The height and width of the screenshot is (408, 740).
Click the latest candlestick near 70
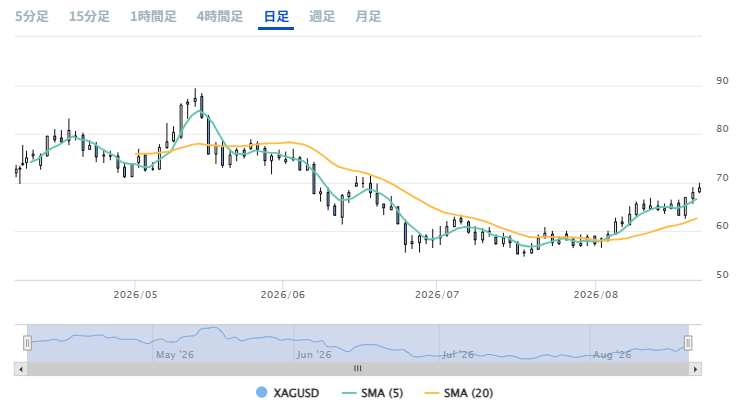click(699, 189)
